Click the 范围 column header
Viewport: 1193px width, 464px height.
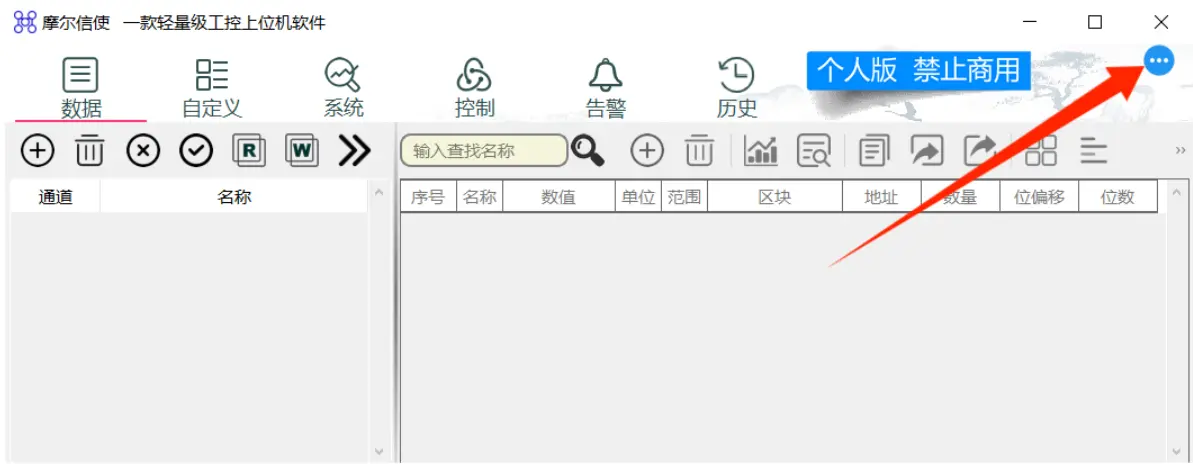(684, 197)
